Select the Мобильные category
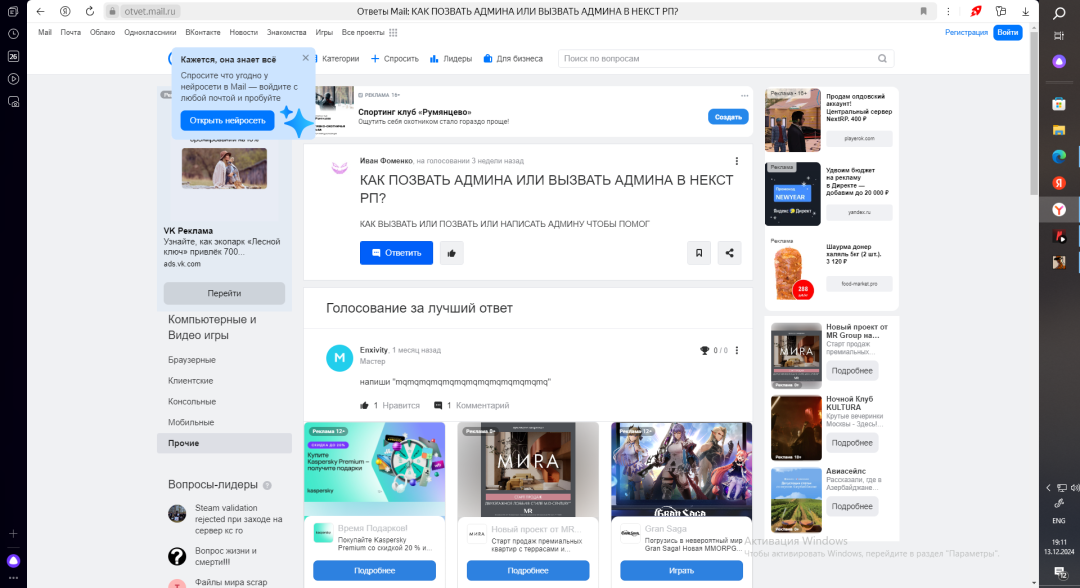Image resolution: width=1080 pixels, height=588 pixels. [191, 422]
